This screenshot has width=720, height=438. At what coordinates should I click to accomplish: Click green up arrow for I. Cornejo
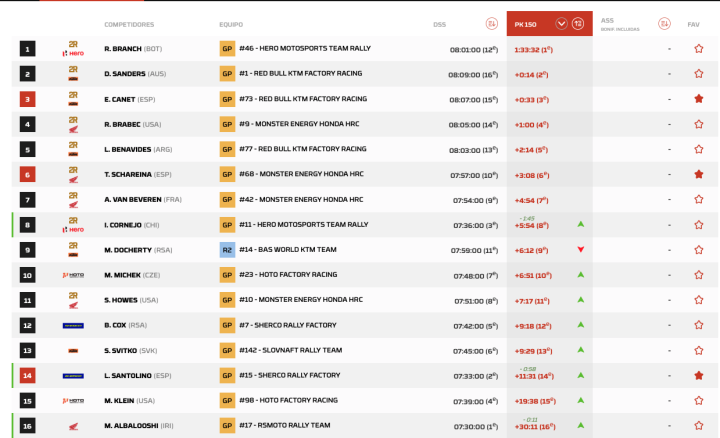tap(581, 224)
